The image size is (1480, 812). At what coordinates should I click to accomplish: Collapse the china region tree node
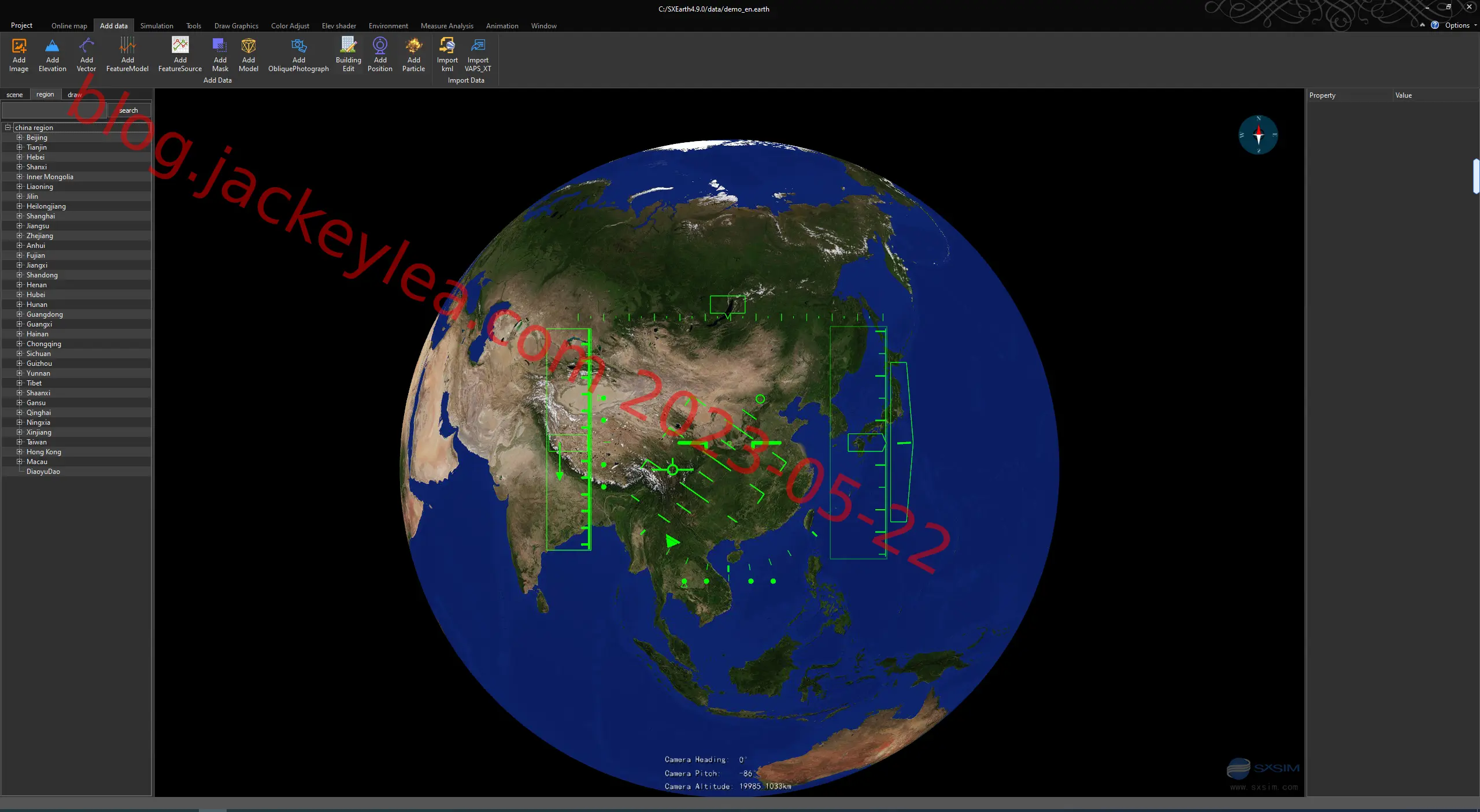[8, 127]
